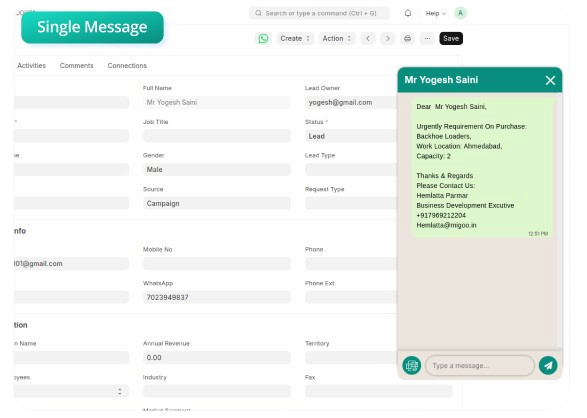Select the Full Name field
587x418 pixels.
pyautogui.click(x=216, y=102)
